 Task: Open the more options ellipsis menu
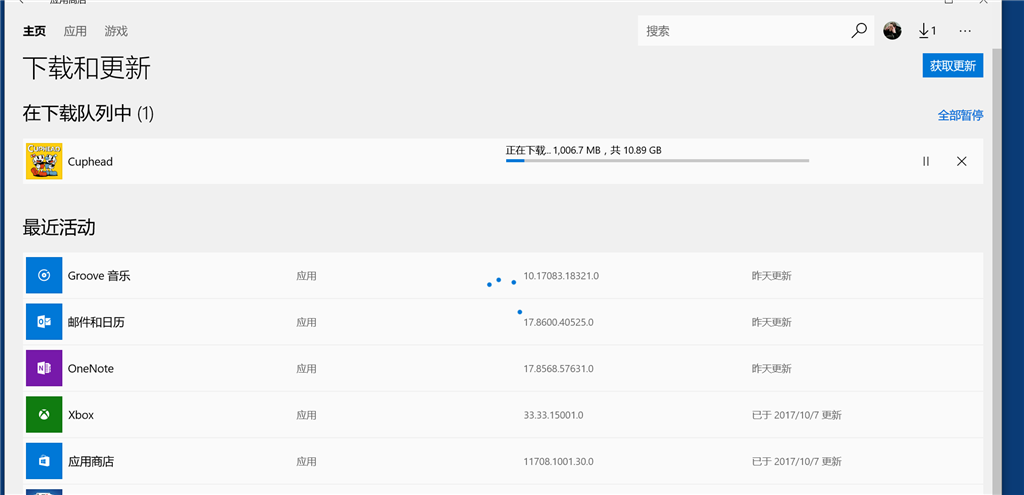[965, 31]
